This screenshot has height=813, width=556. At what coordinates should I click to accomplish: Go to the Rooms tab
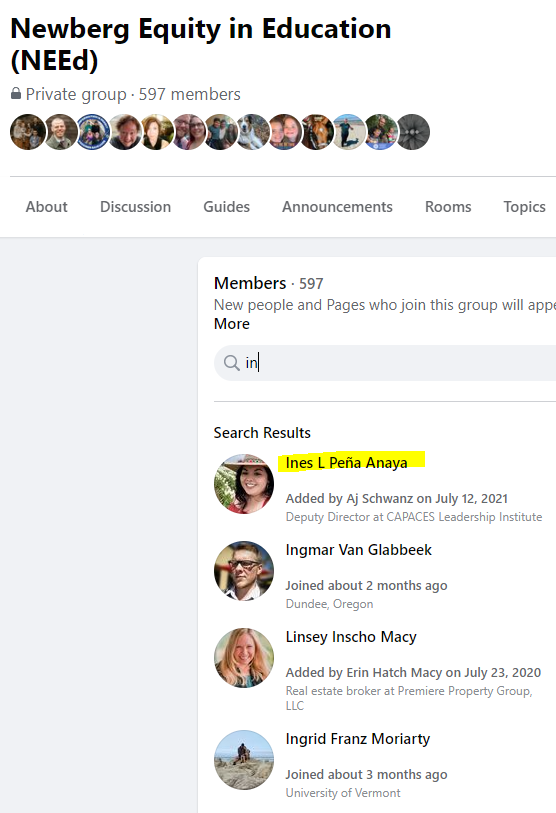[x=448, y=207]
